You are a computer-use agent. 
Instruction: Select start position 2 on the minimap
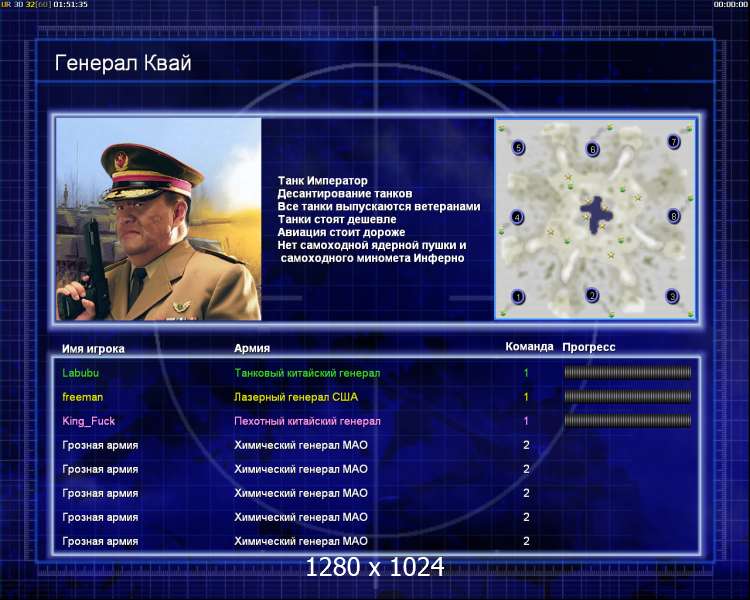click(x=592, y=295)
